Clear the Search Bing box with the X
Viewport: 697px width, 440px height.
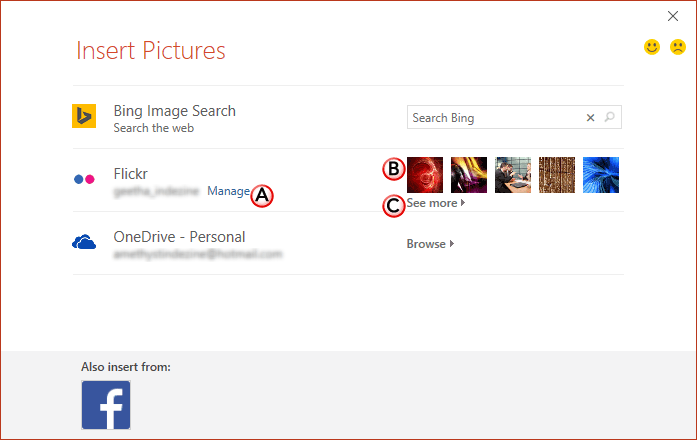[590, 118]
